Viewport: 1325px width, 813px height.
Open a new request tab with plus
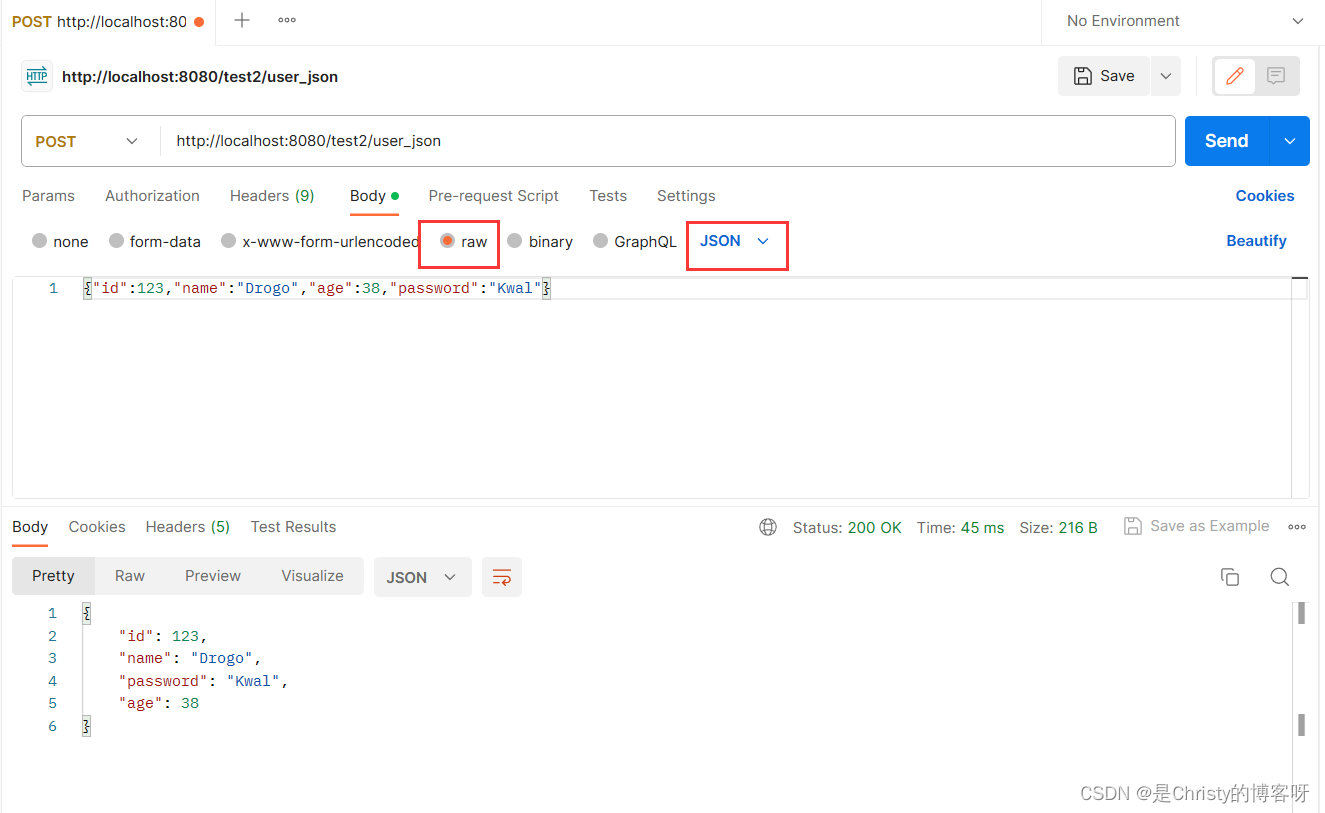click(242, 20)
